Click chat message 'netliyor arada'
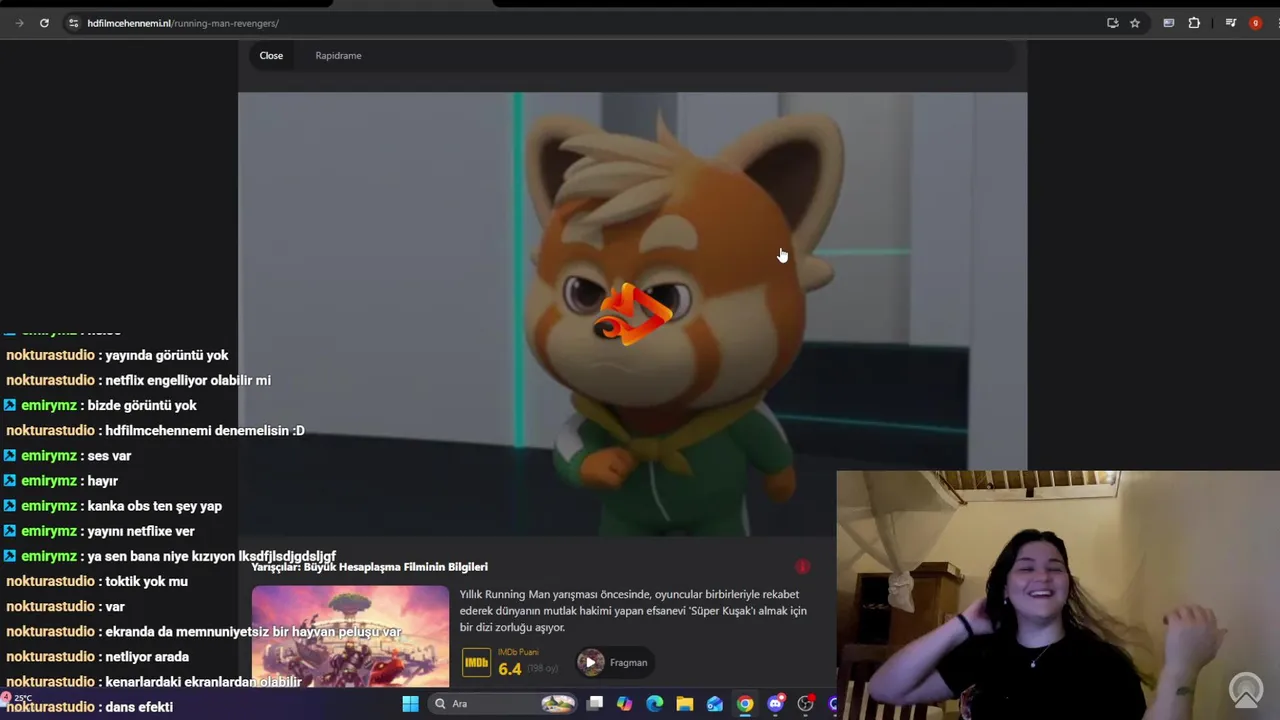The height and width of the screenshot is (720, 1280). [147, 657]
